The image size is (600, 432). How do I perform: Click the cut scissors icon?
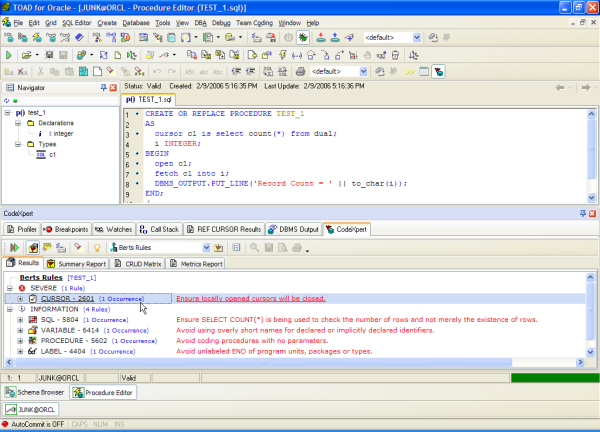[41, 72]
